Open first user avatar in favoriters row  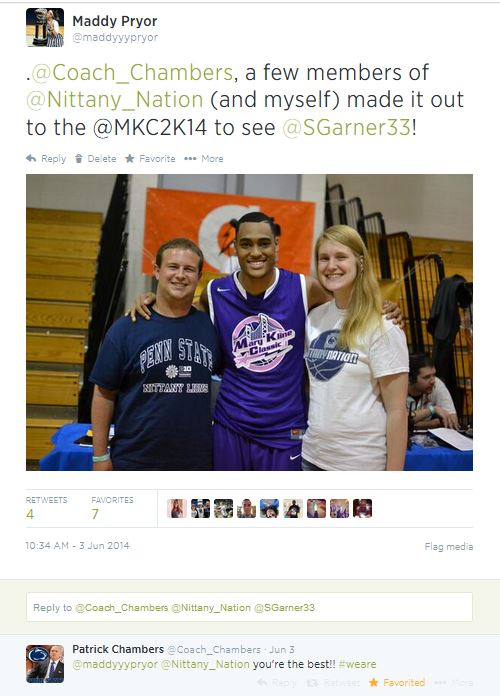[x=177, y=508]
